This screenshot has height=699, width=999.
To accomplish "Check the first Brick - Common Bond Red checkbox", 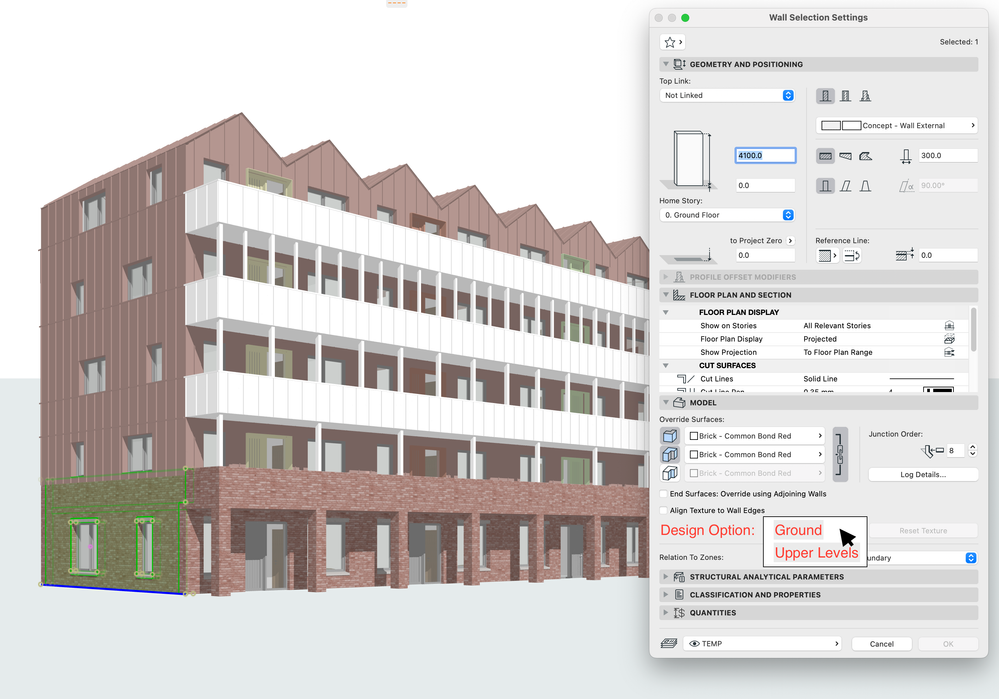I will (x=694, y=436).
